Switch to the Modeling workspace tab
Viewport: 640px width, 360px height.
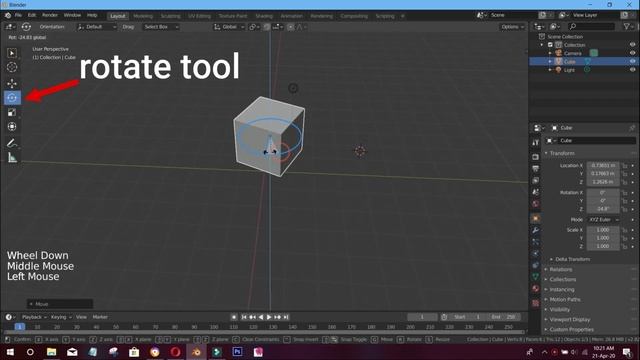(143, 16)
